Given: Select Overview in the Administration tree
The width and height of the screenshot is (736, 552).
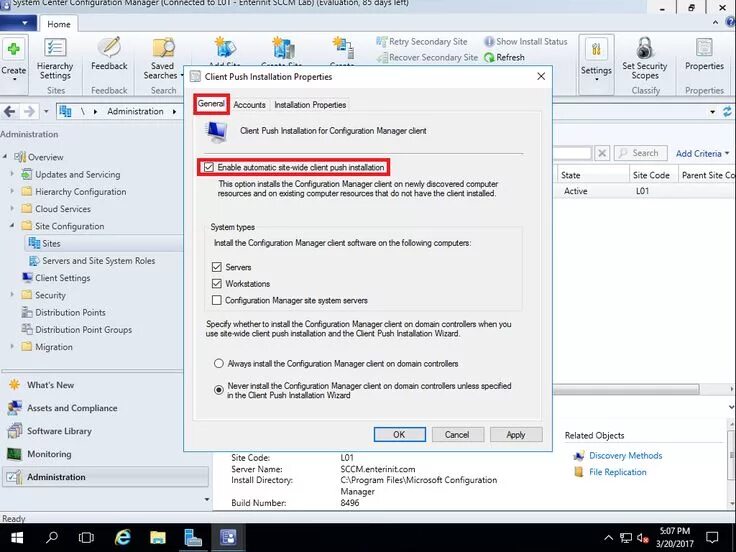Looking at the screenshot, I should 45,157.
